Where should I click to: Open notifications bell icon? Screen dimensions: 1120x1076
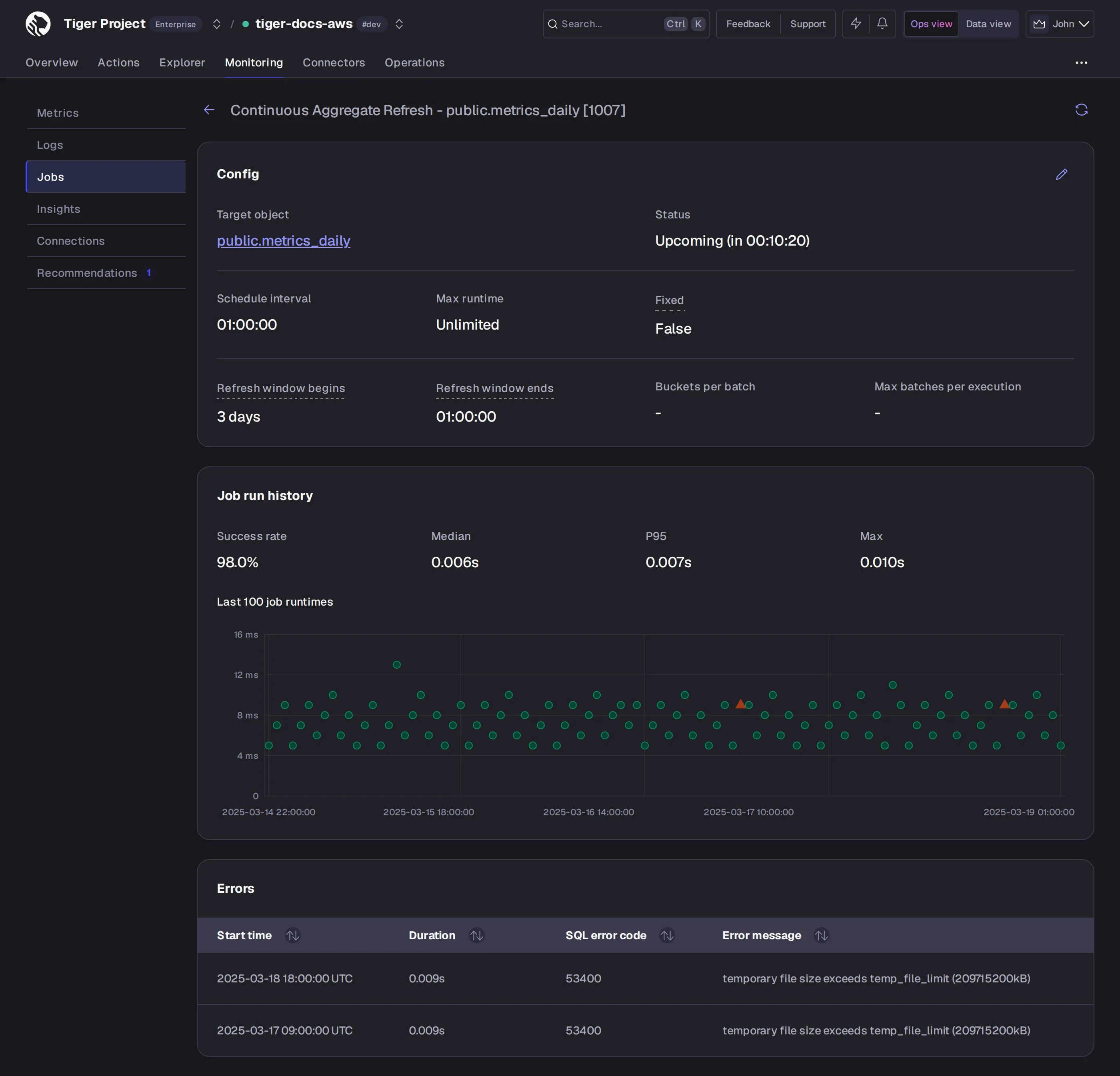click(x=882, y=24)
